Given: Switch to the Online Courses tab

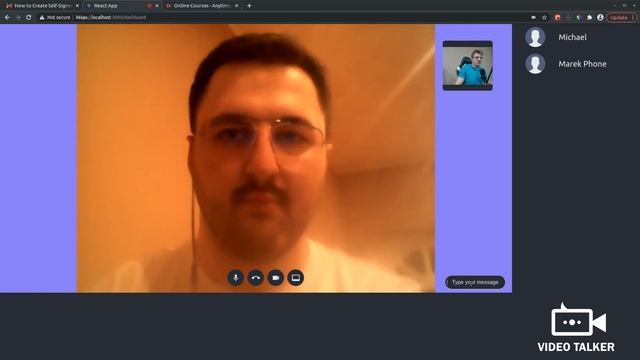Looking at the screenshot, I should (202, 6).
